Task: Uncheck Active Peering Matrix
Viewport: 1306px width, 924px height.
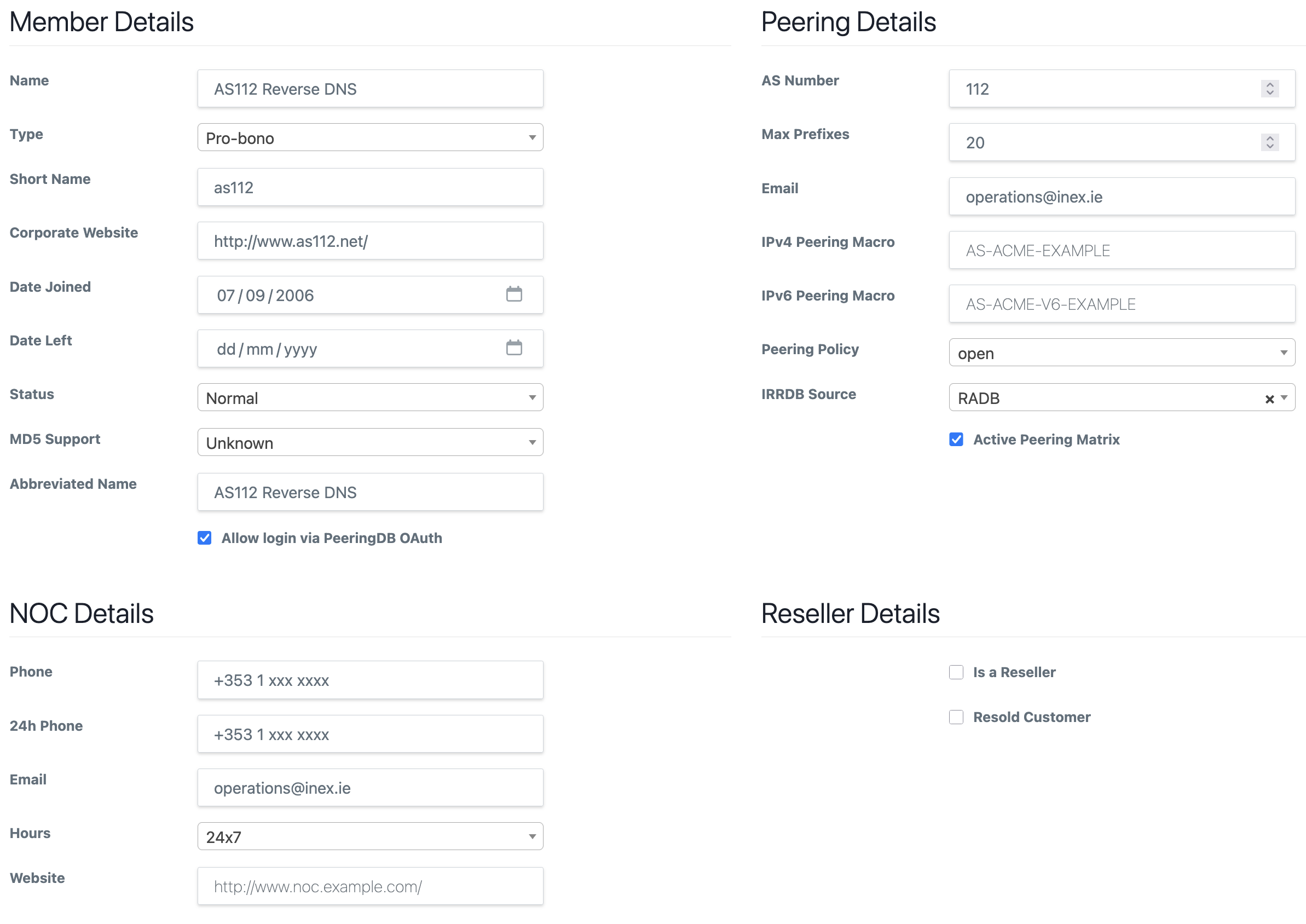Action: tap(956, 439)
